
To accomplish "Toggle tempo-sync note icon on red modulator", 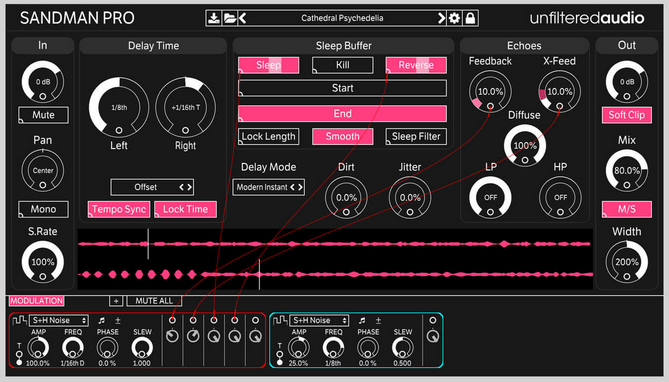I will click(101, 320).
